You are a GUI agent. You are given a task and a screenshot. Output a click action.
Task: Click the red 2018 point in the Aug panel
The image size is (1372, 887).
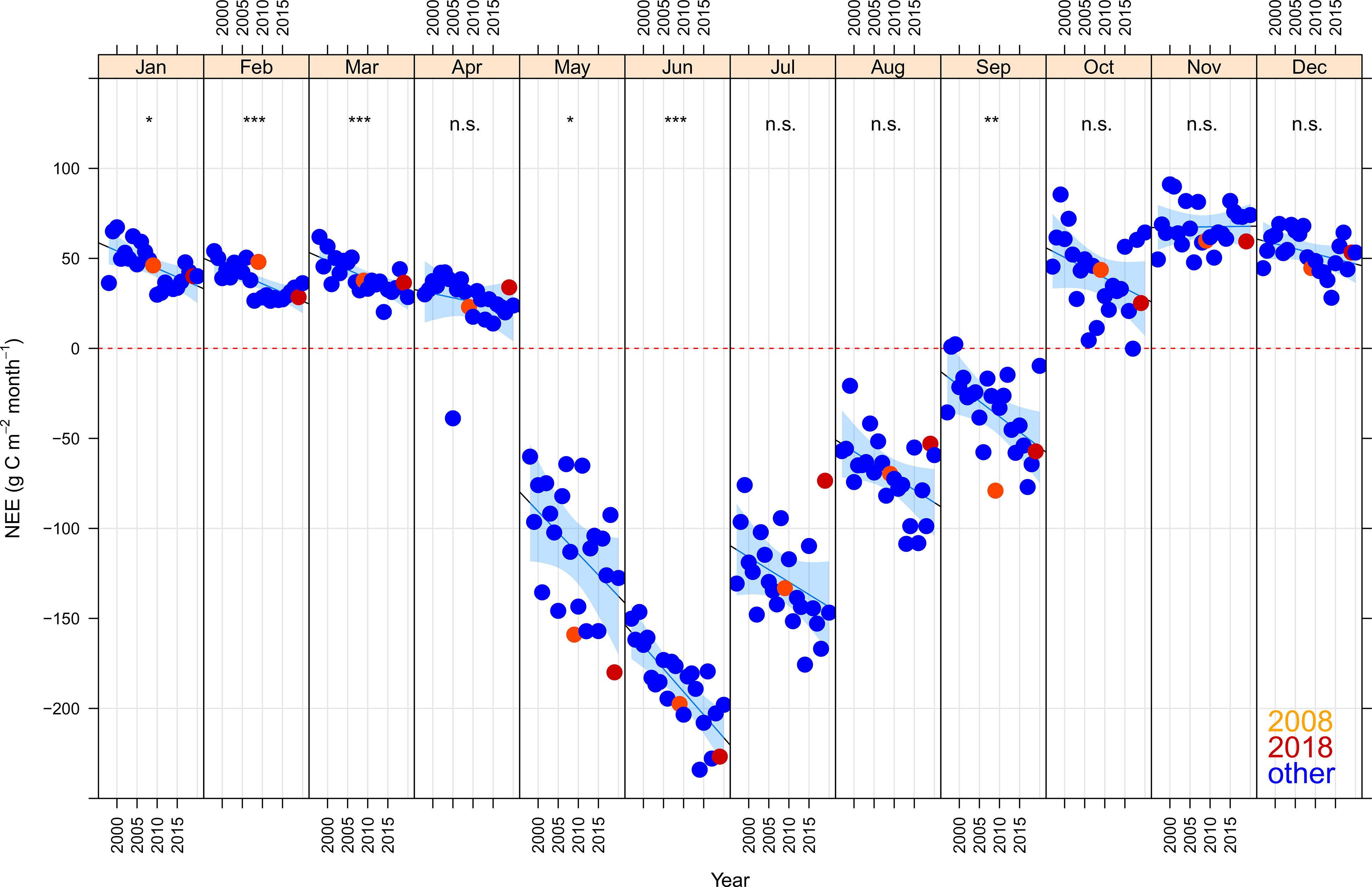[x=930, y=443]
